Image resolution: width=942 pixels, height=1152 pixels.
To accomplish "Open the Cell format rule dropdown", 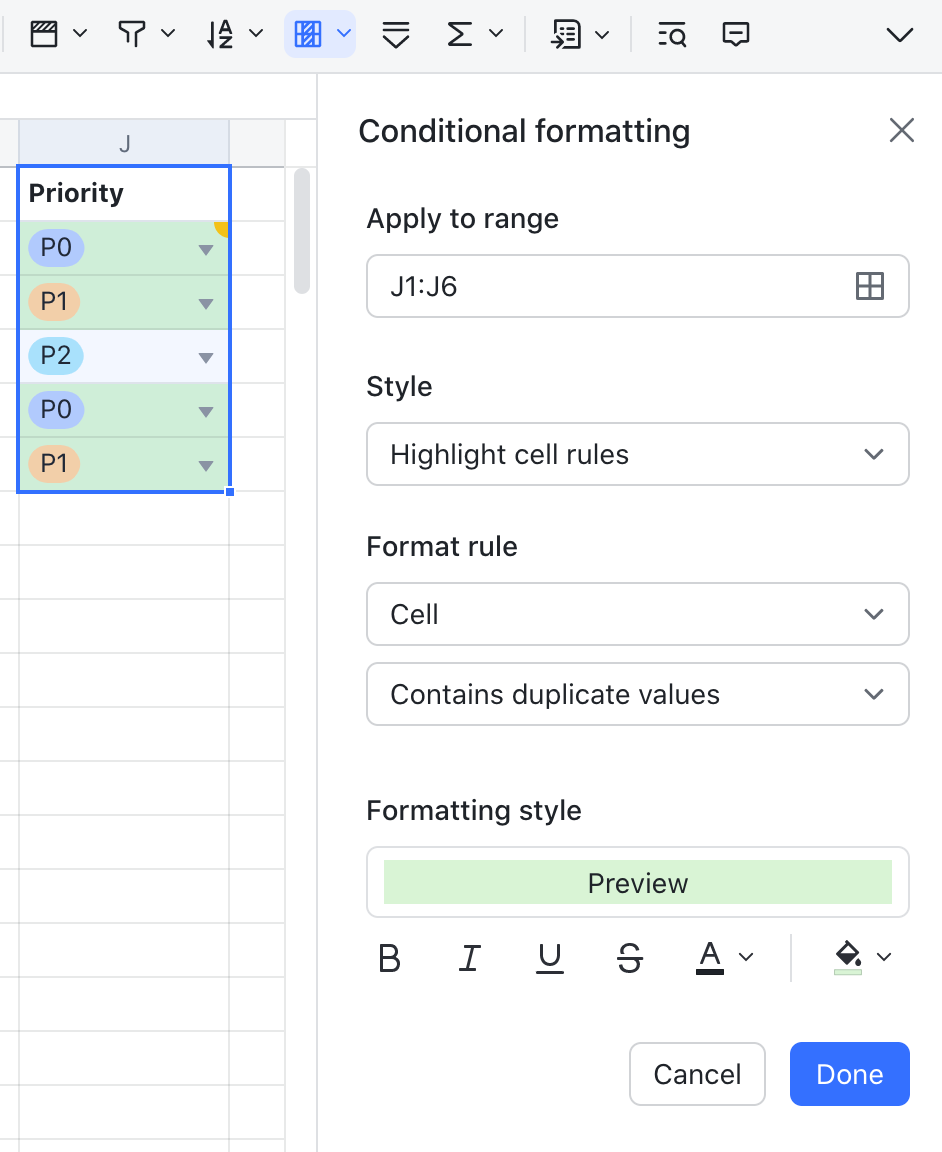I will (638, 614).
